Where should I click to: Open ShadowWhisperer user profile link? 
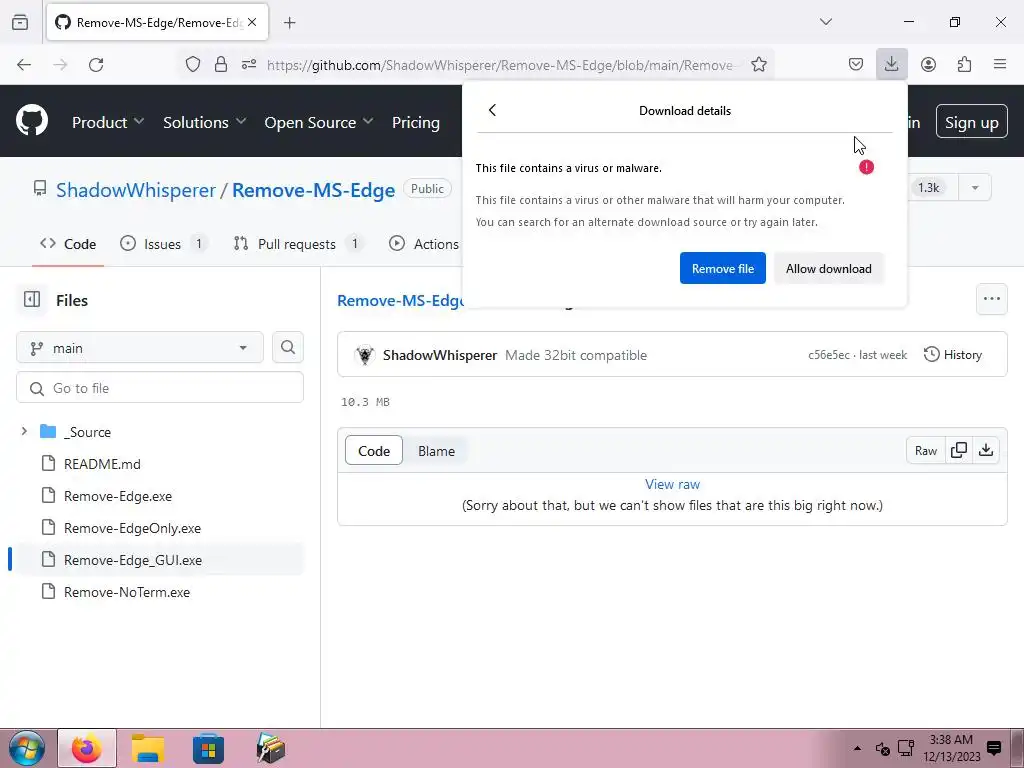pyautogui.click(x=136, y=190)
